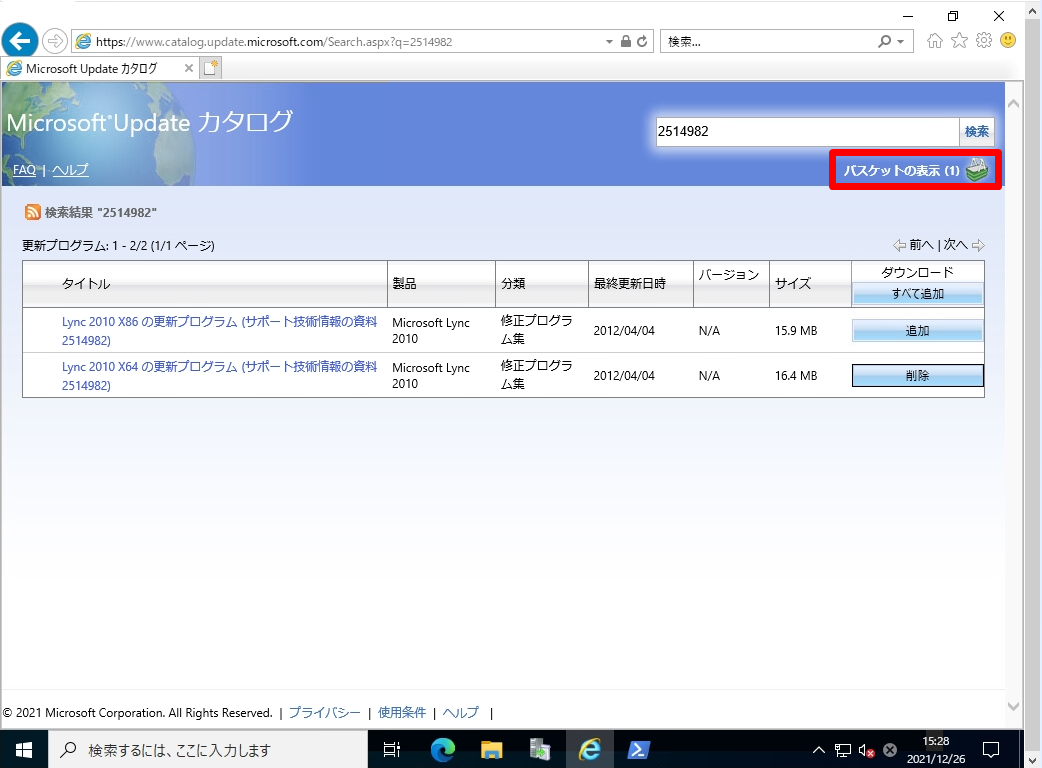
Task: Open バスケットの表示 (1) link
Action: (x=901, y=171)
